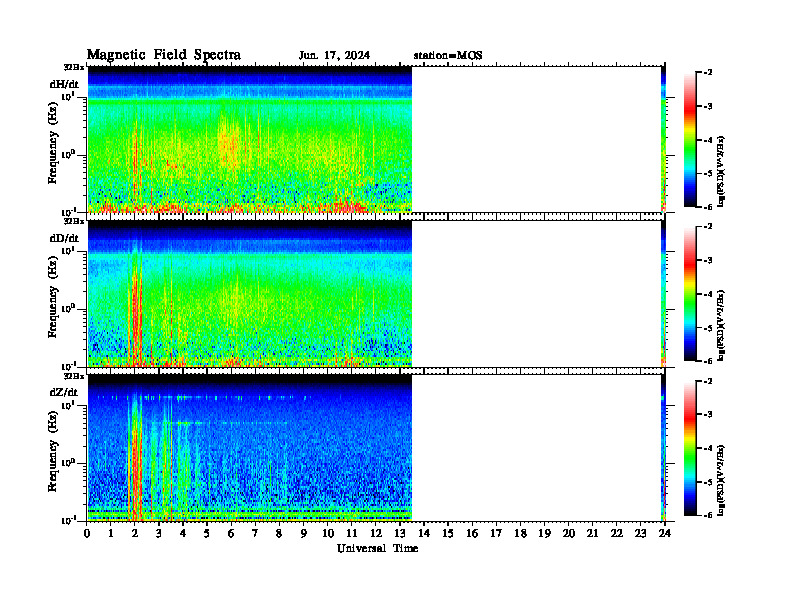Select the "dZ/dt" panel label

pyautogui.click(x=64, y=392)
